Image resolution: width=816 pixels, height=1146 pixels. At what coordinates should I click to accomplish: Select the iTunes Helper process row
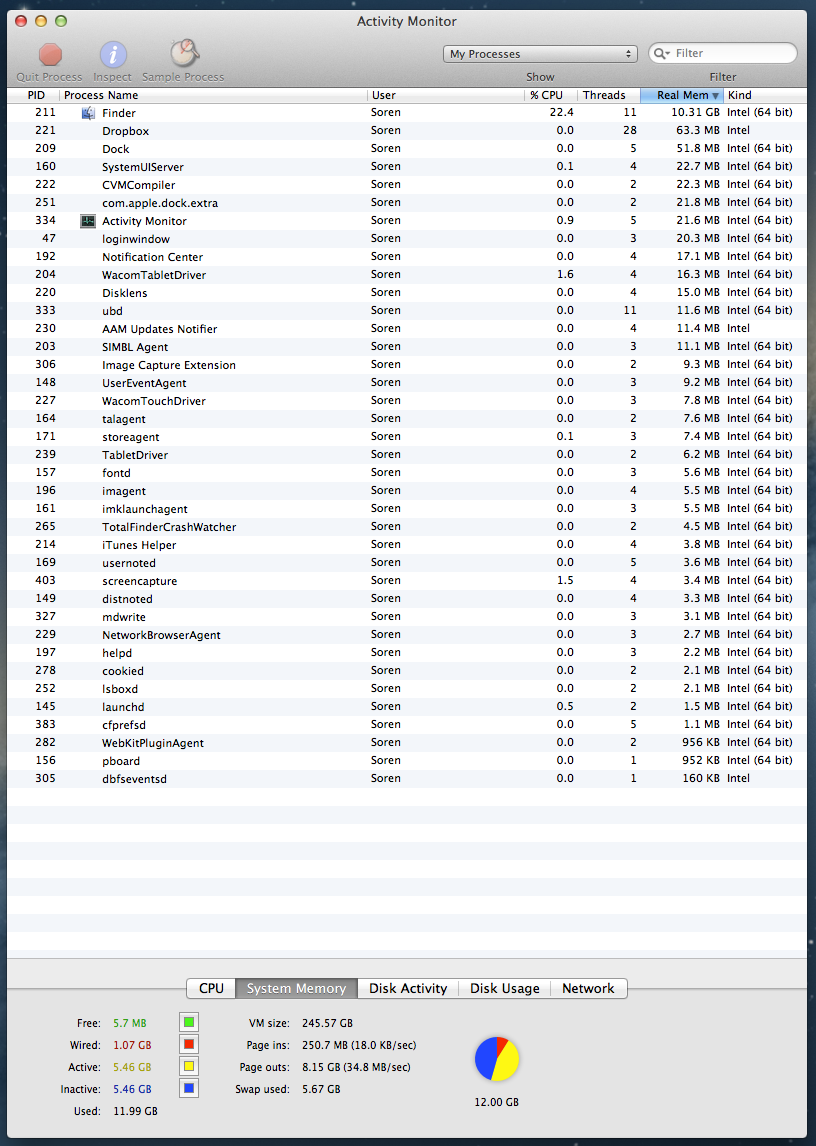[x=407, y=544]
